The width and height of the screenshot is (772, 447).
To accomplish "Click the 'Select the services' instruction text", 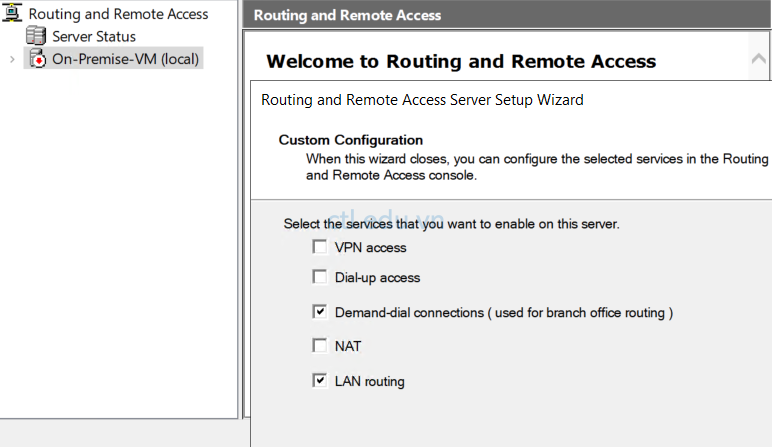I will [x=451, y=224].
